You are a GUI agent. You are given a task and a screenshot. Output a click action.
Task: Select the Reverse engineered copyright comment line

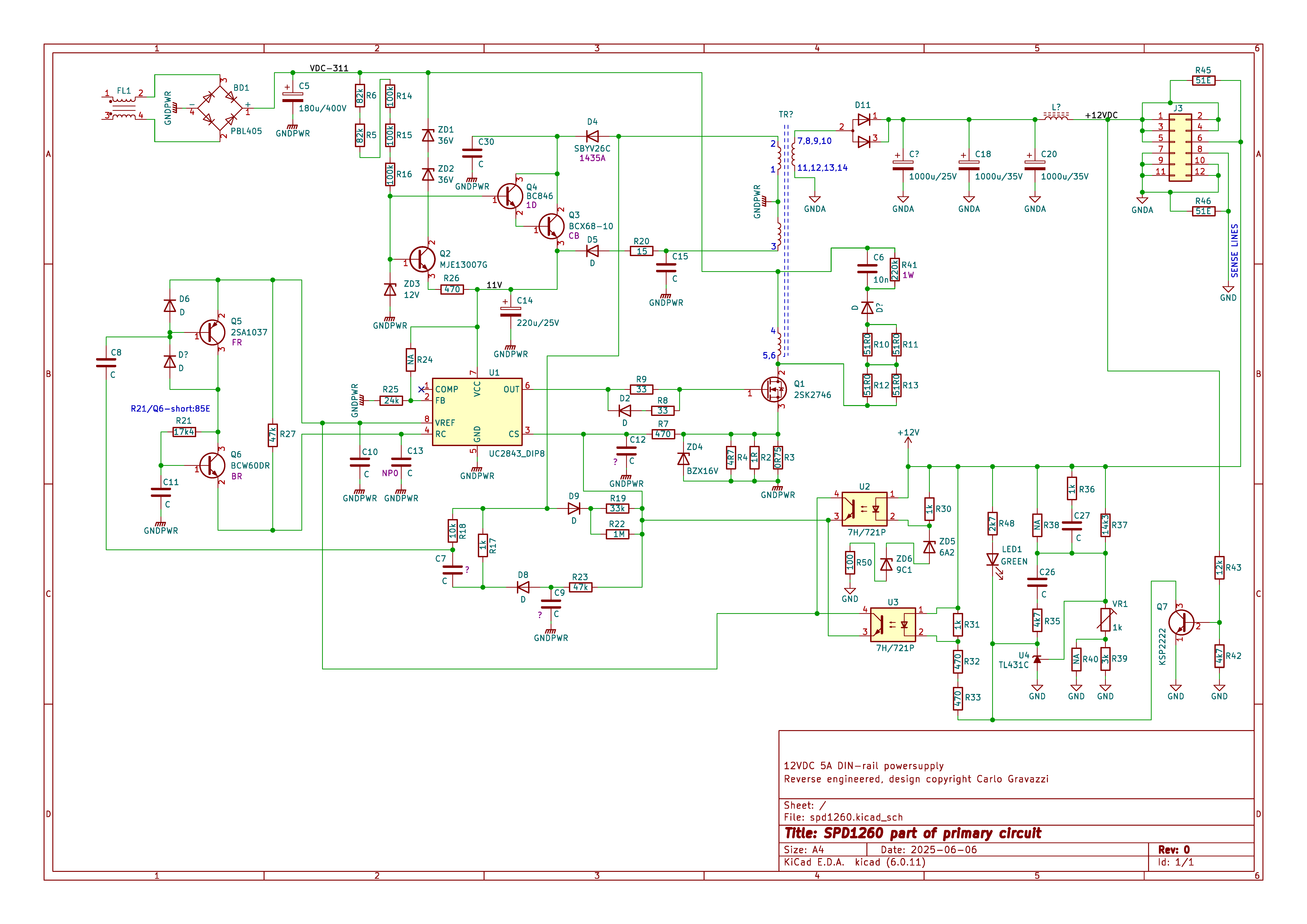[x=916, y=779]
